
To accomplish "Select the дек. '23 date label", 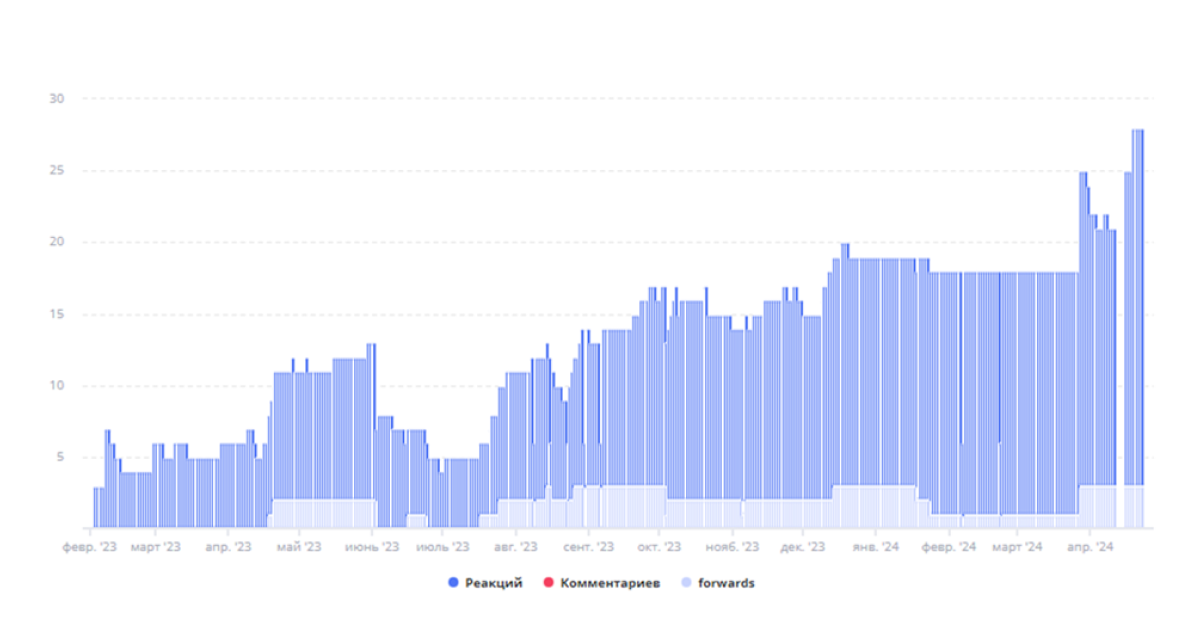I will coord(802,547).
